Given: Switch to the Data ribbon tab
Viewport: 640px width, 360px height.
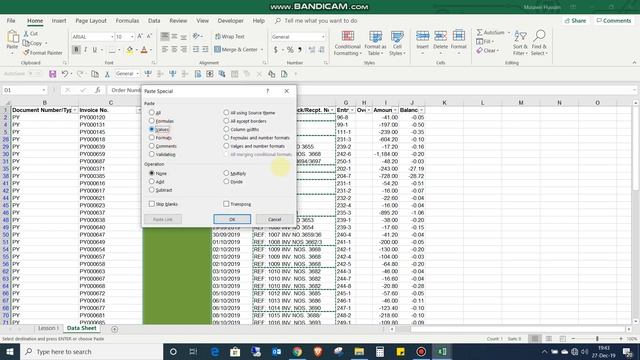Looking at the screenshot, I should [x=154, y=20].
